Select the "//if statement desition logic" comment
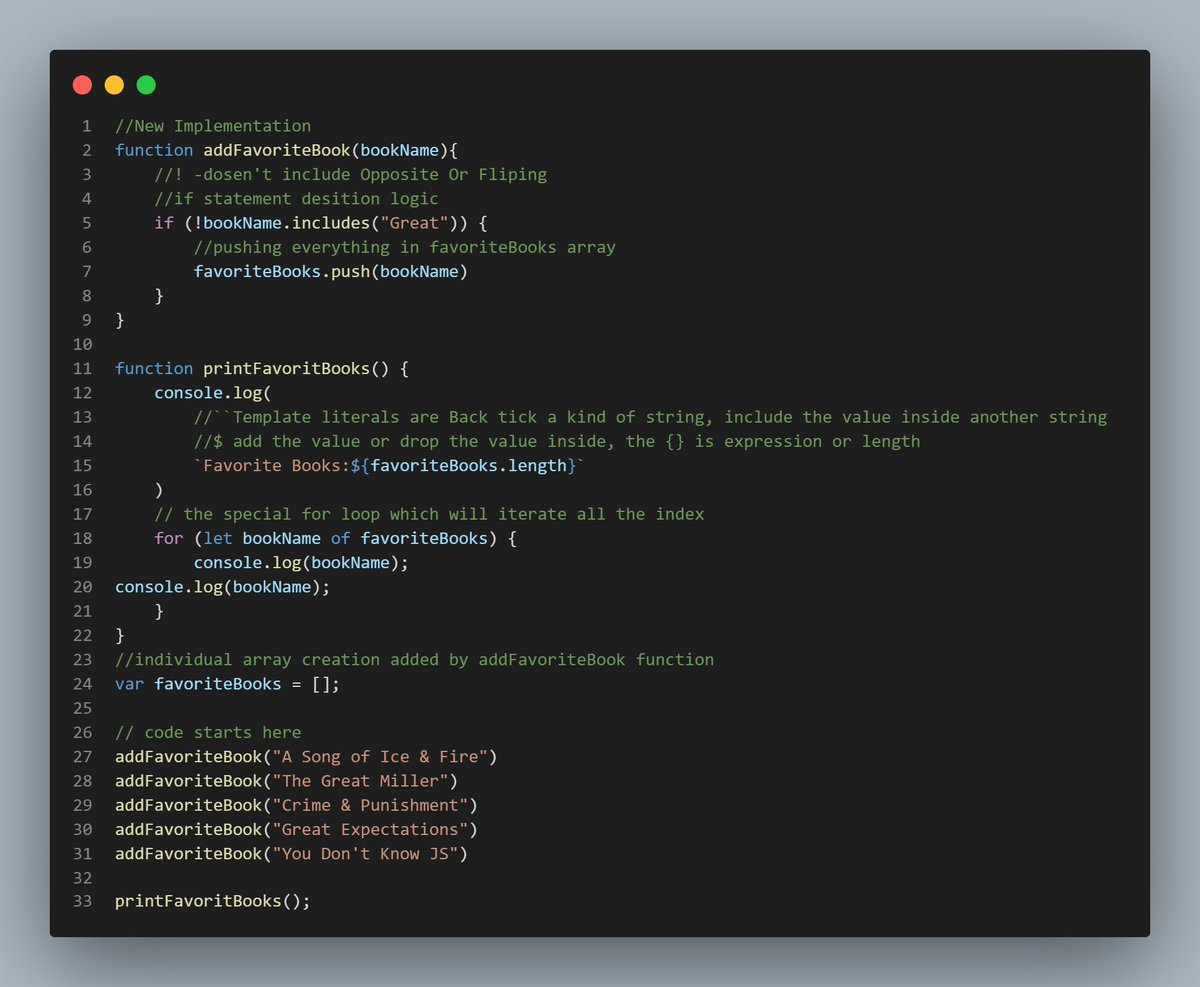The height and width of the screenshot is (987, 1200). pyautogui.click(x=296, y=198)
